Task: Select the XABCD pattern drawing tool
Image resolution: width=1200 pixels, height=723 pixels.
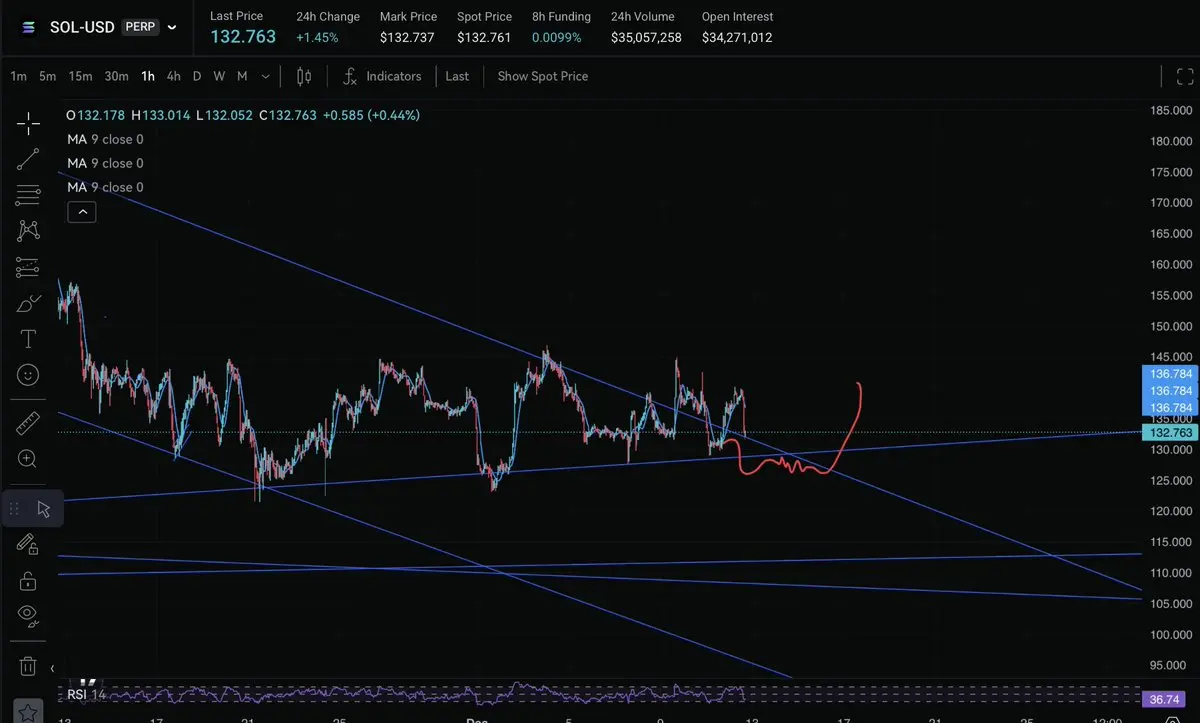Action: 28,231
